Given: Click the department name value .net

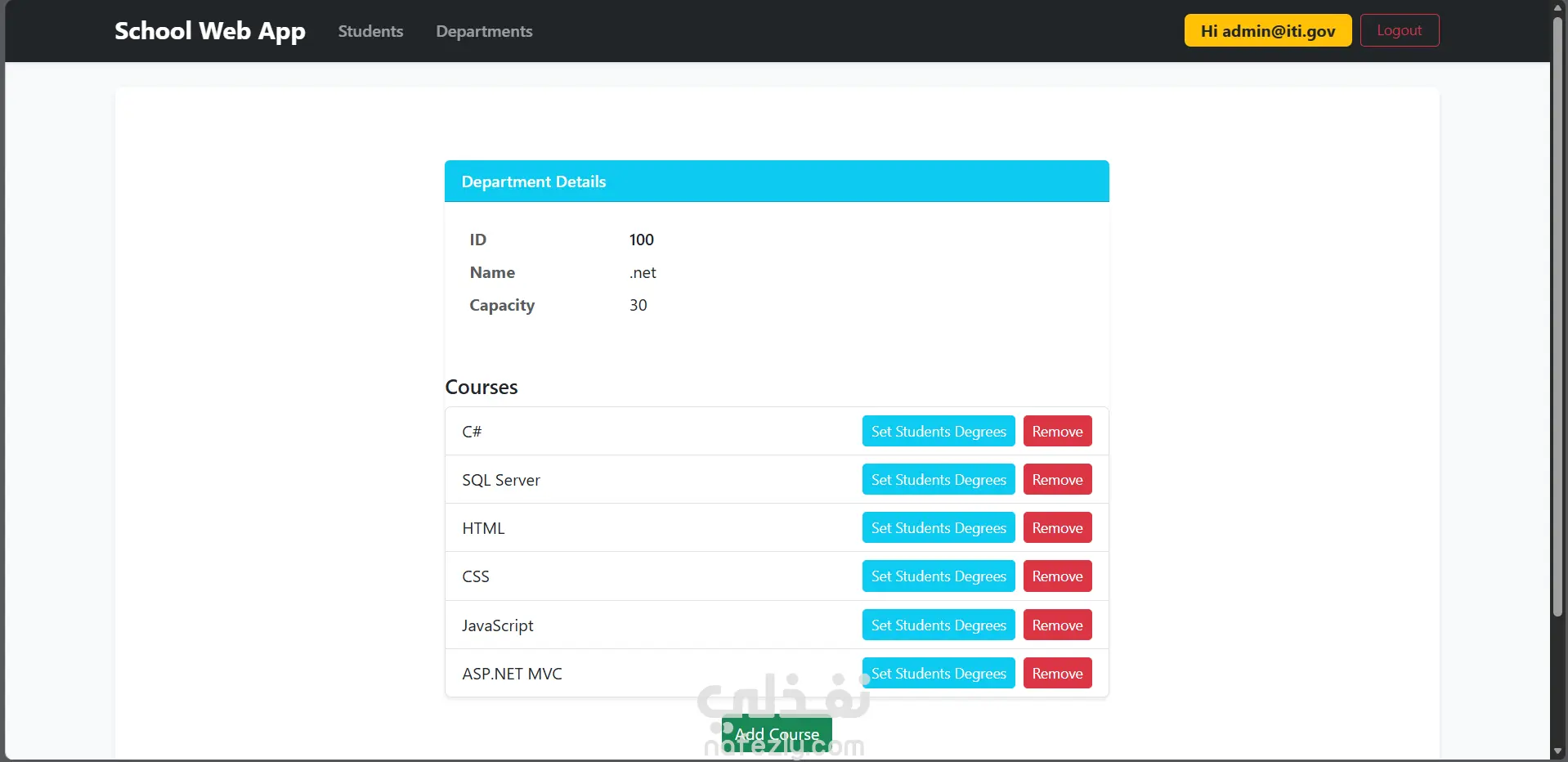Looking at the screenshot, I should pyautogui.click(x=643, y=272).
